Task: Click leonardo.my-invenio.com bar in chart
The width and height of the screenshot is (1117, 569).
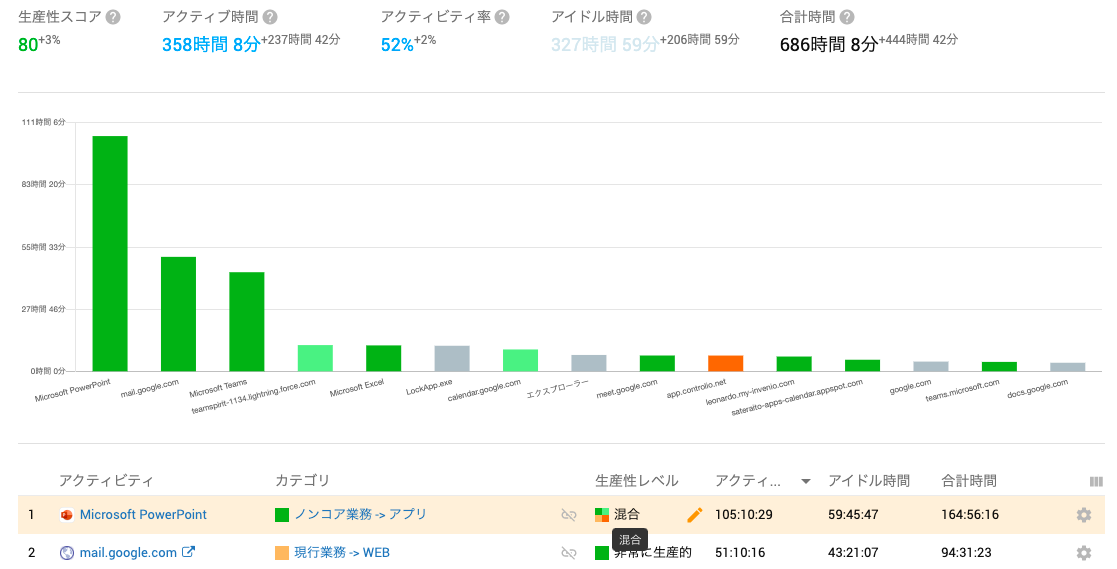Action: click(x=794, y=364)
